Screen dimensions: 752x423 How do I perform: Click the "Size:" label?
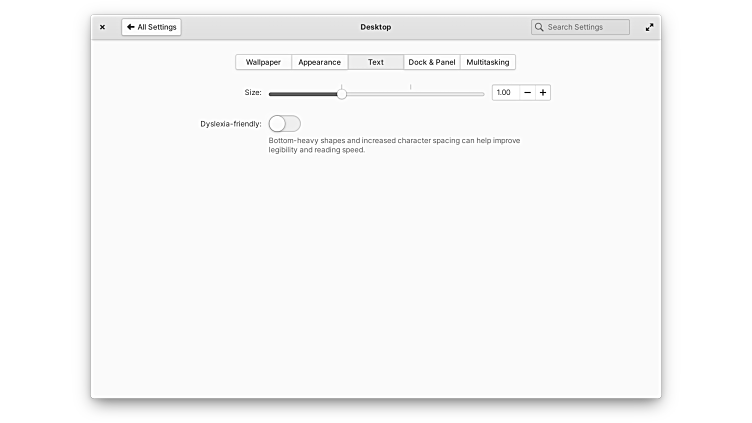[x=252, y=93]
